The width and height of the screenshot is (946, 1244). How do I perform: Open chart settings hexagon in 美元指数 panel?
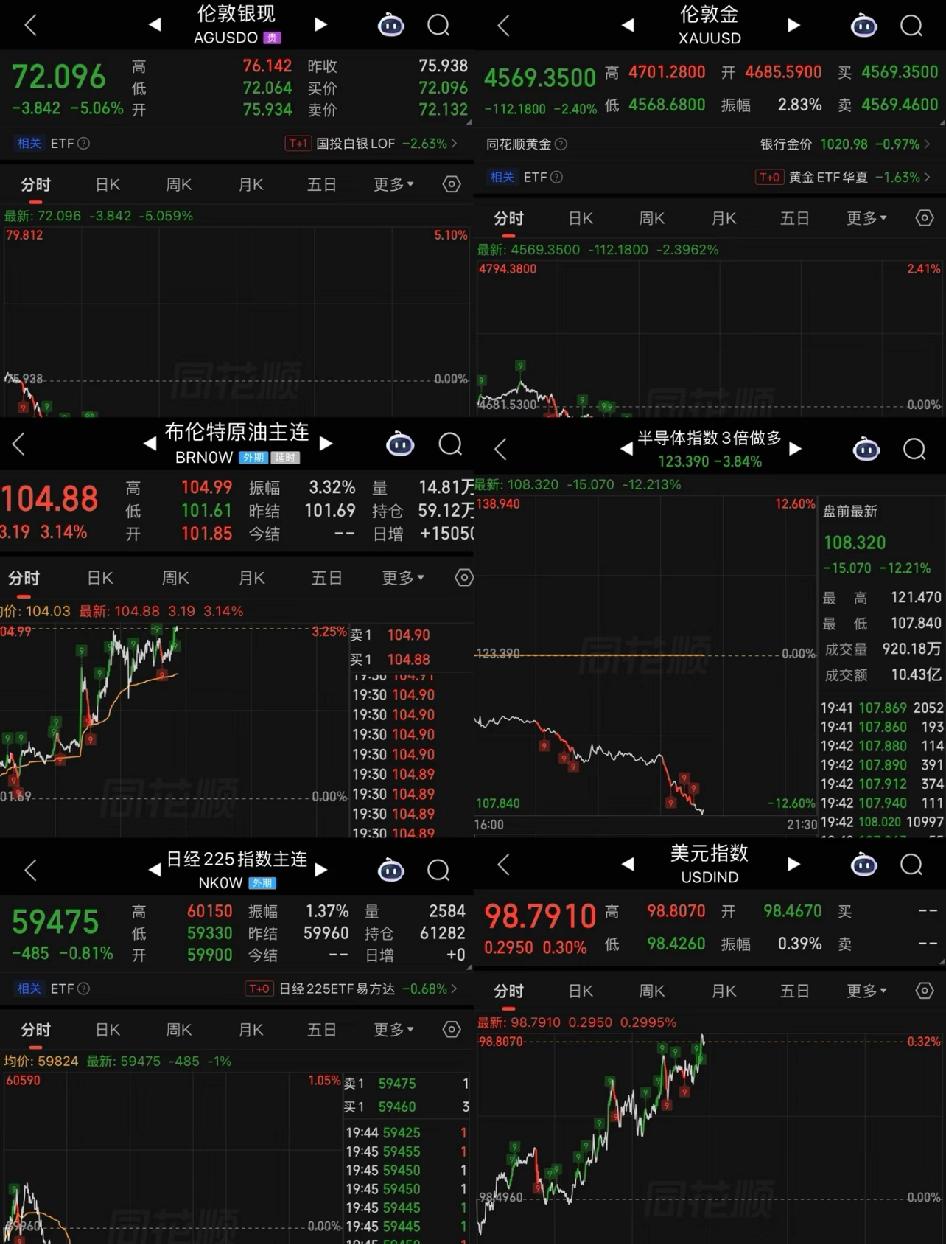(924, 990)
